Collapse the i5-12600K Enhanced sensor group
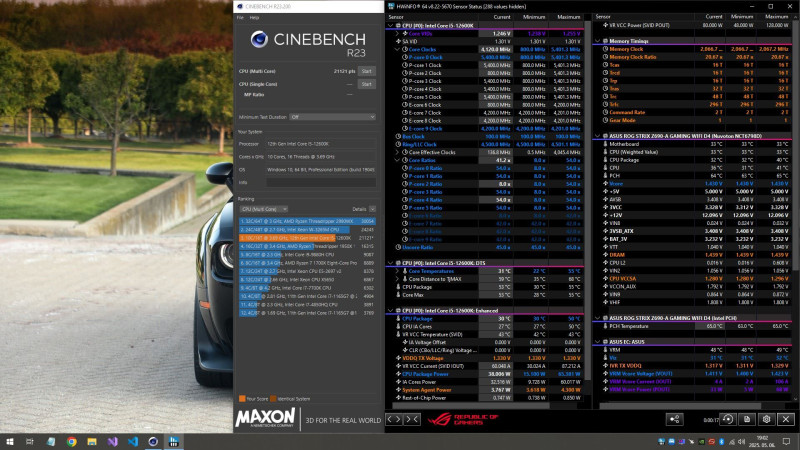The width and height of the screenshot is (800, 450). click(x=391, y=311)
